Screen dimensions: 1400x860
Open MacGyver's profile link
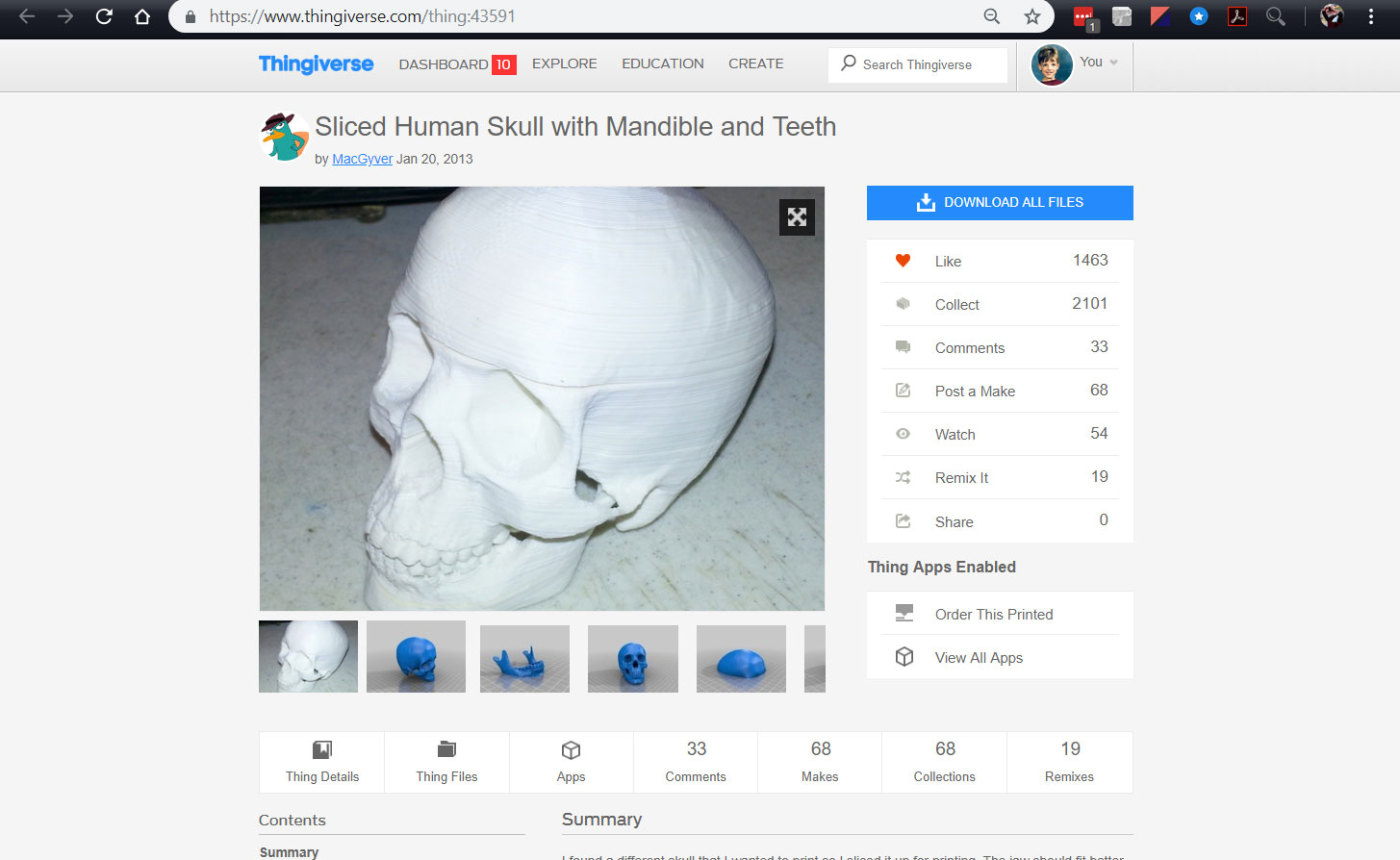(362, 159)
